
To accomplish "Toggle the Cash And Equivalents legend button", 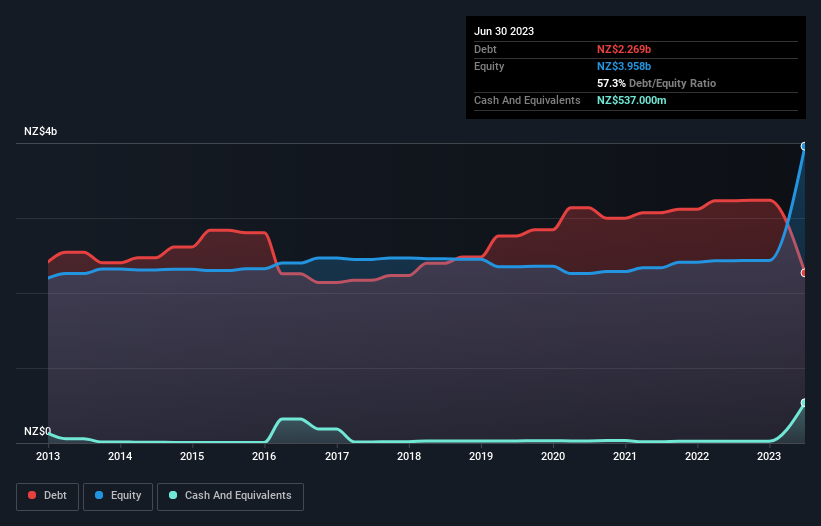I will point(230,496).
